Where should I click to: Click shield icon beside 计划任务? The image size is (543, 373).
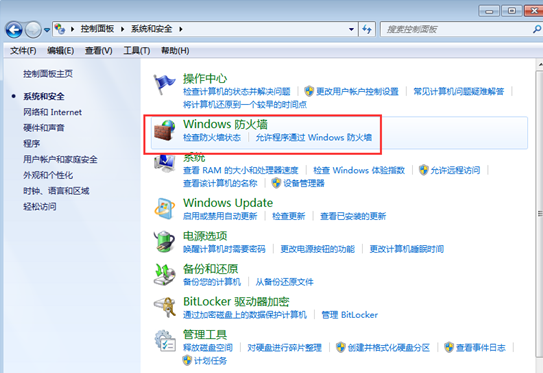(x=187, y=361)
